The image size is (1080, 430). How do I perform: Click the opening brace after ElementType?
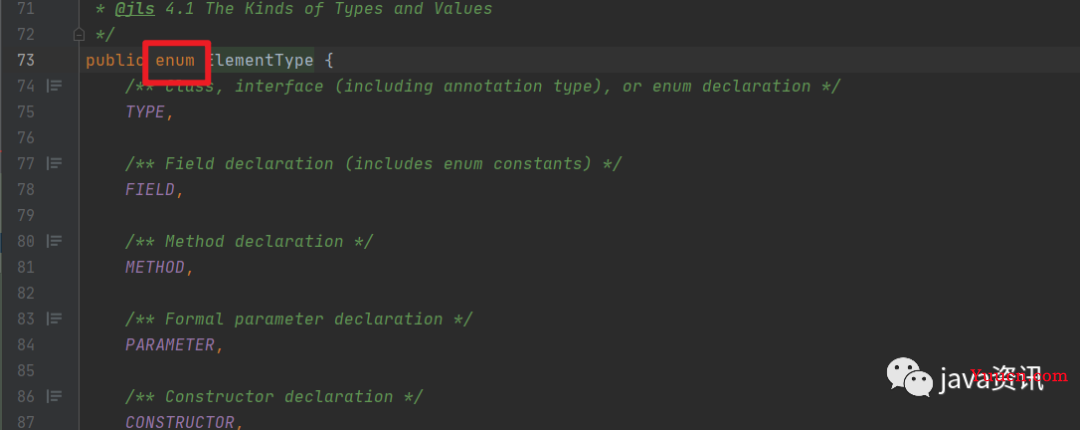point(329,61)
